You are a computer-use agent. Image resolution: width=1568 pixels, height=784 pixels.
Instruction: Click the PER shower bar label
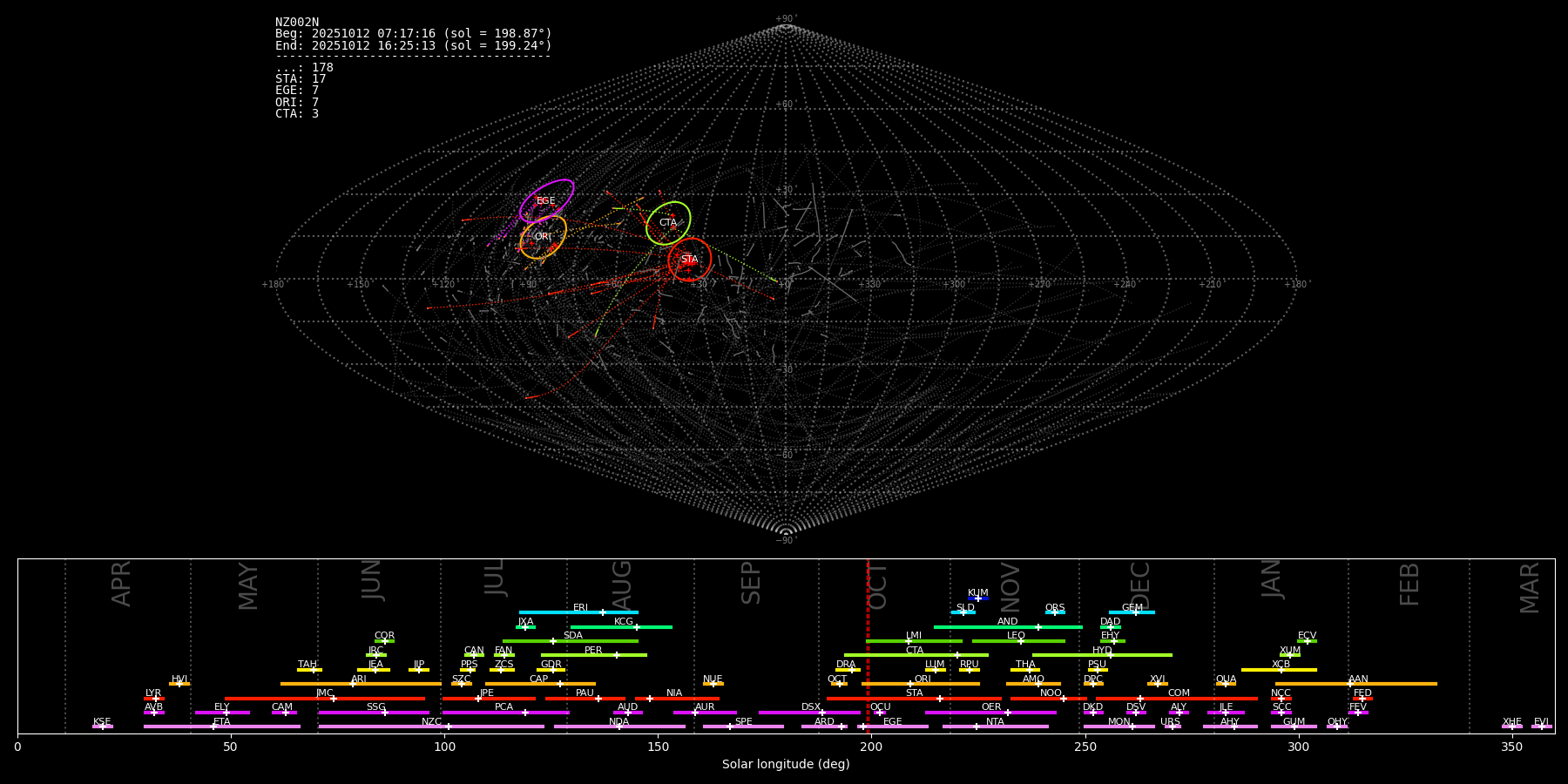coord(593,651)
